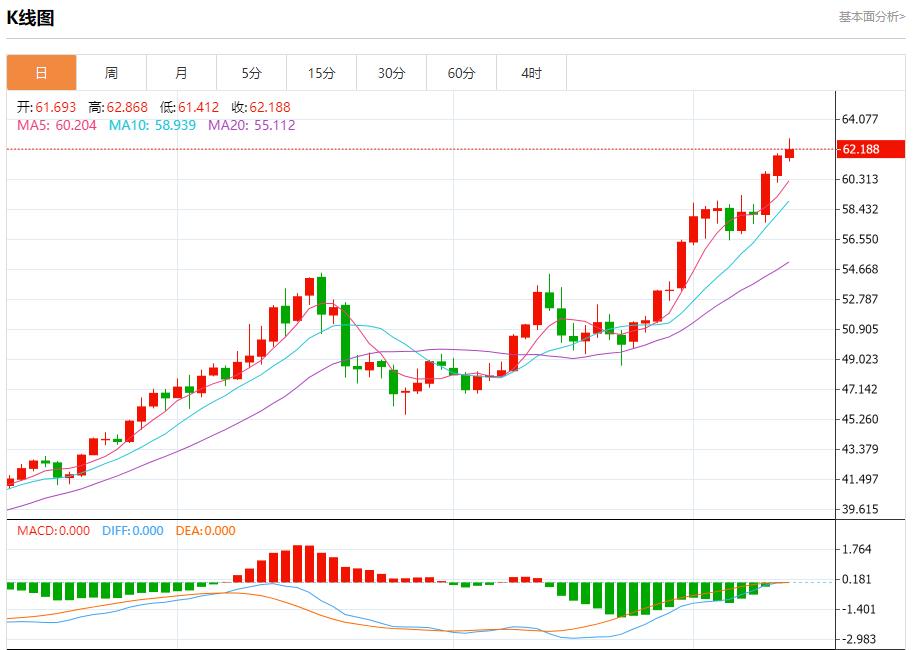Select the 60分 interval tab
Screen dimensions: 913x650
[x=461, y=73]
